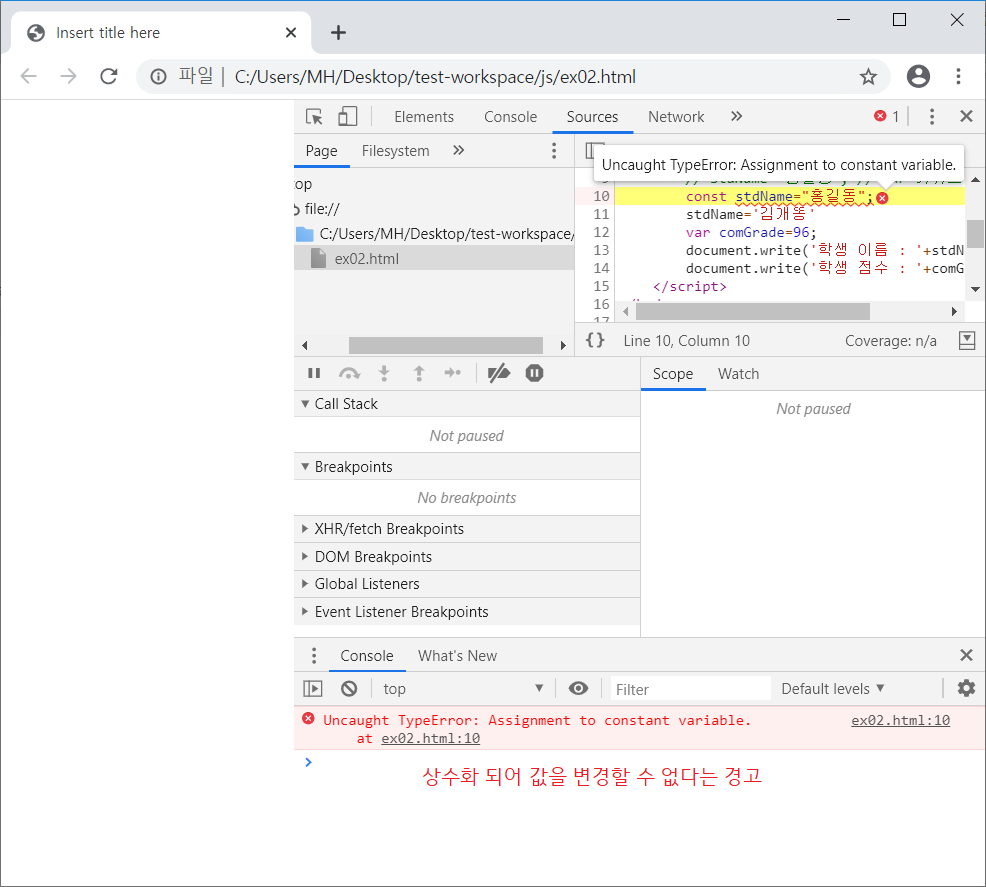Close the DevTools panel
Screen dimensions: 986x887
point(967,116)
